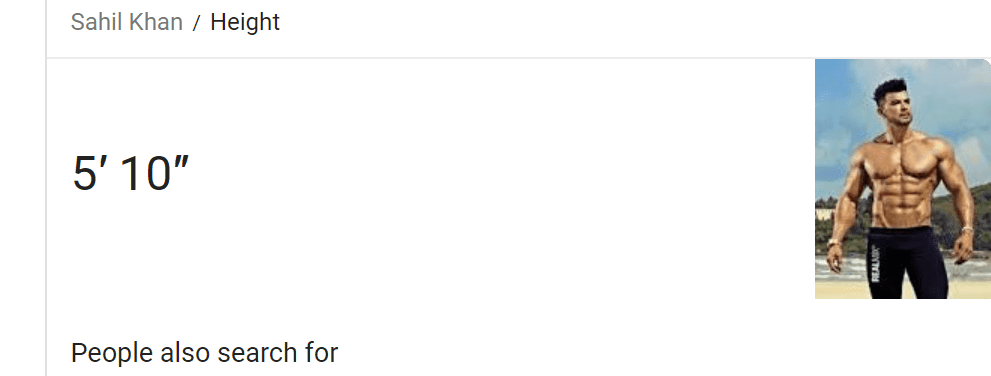
Task: Click the Height breadcrumb label
Action: [x=245, y=22]
